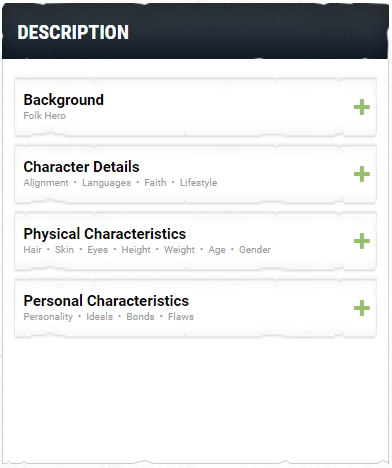The image size is (392, 468).
Task: Click the DESCRIPTION panel header
Action: (x=195, y=32)
